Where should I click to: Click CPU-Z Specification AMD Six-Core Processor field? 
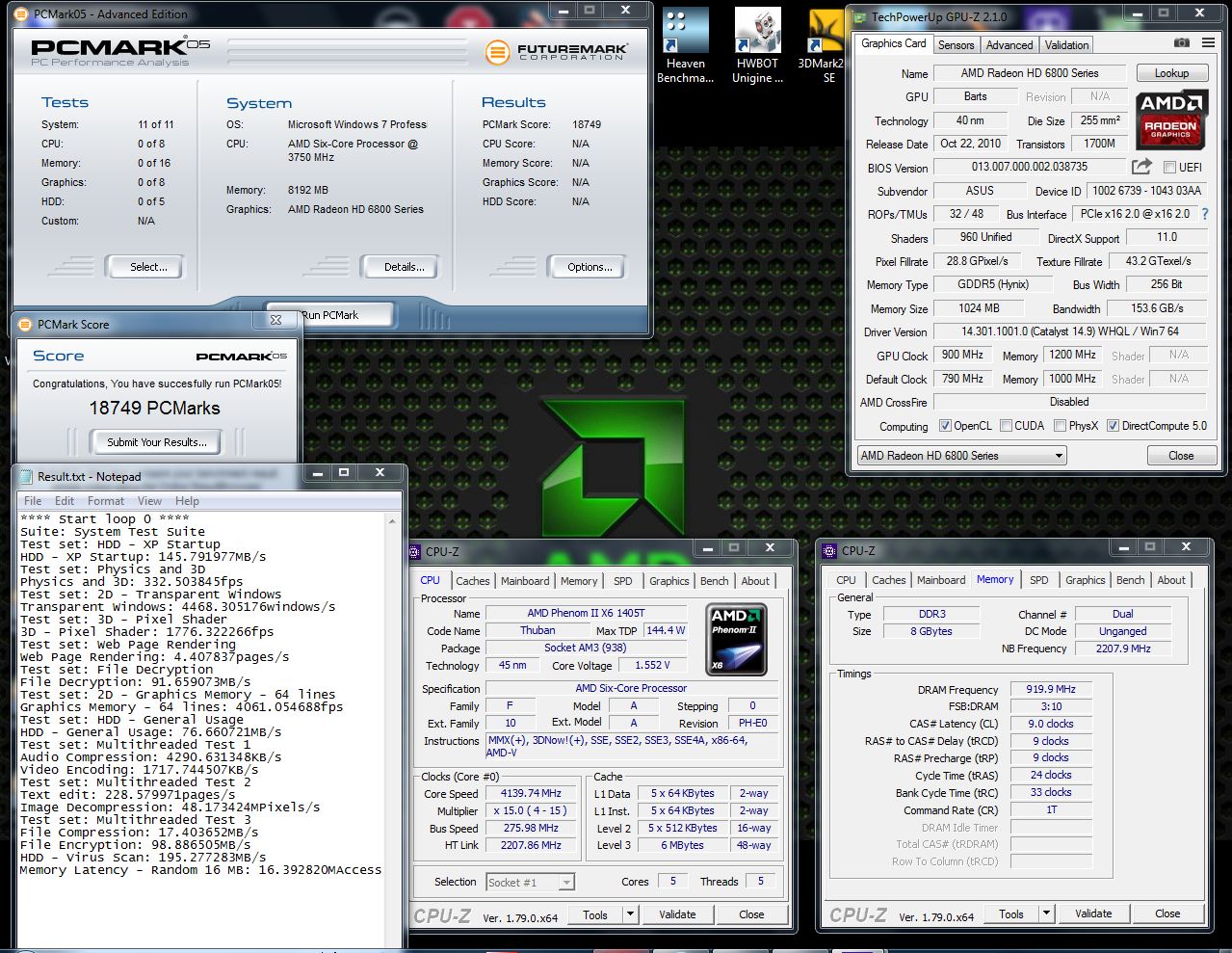tap(631, 688)
